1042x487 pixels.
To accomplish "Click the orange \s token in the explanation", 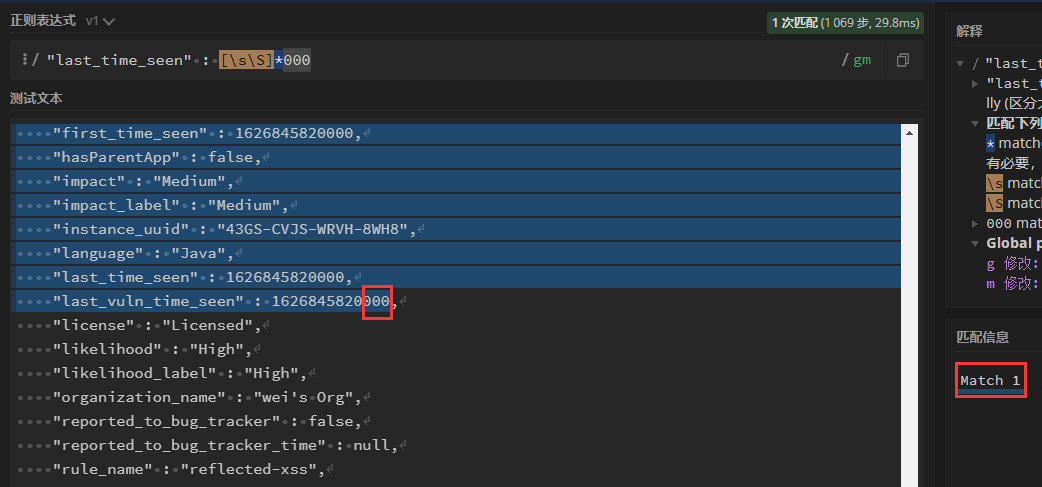I will [x=994, y=183].
